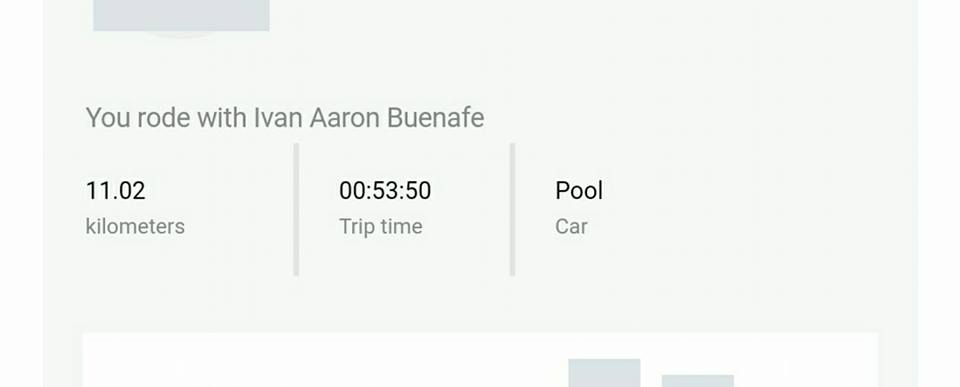Click the Pool ride type

(x=579, y=190)
